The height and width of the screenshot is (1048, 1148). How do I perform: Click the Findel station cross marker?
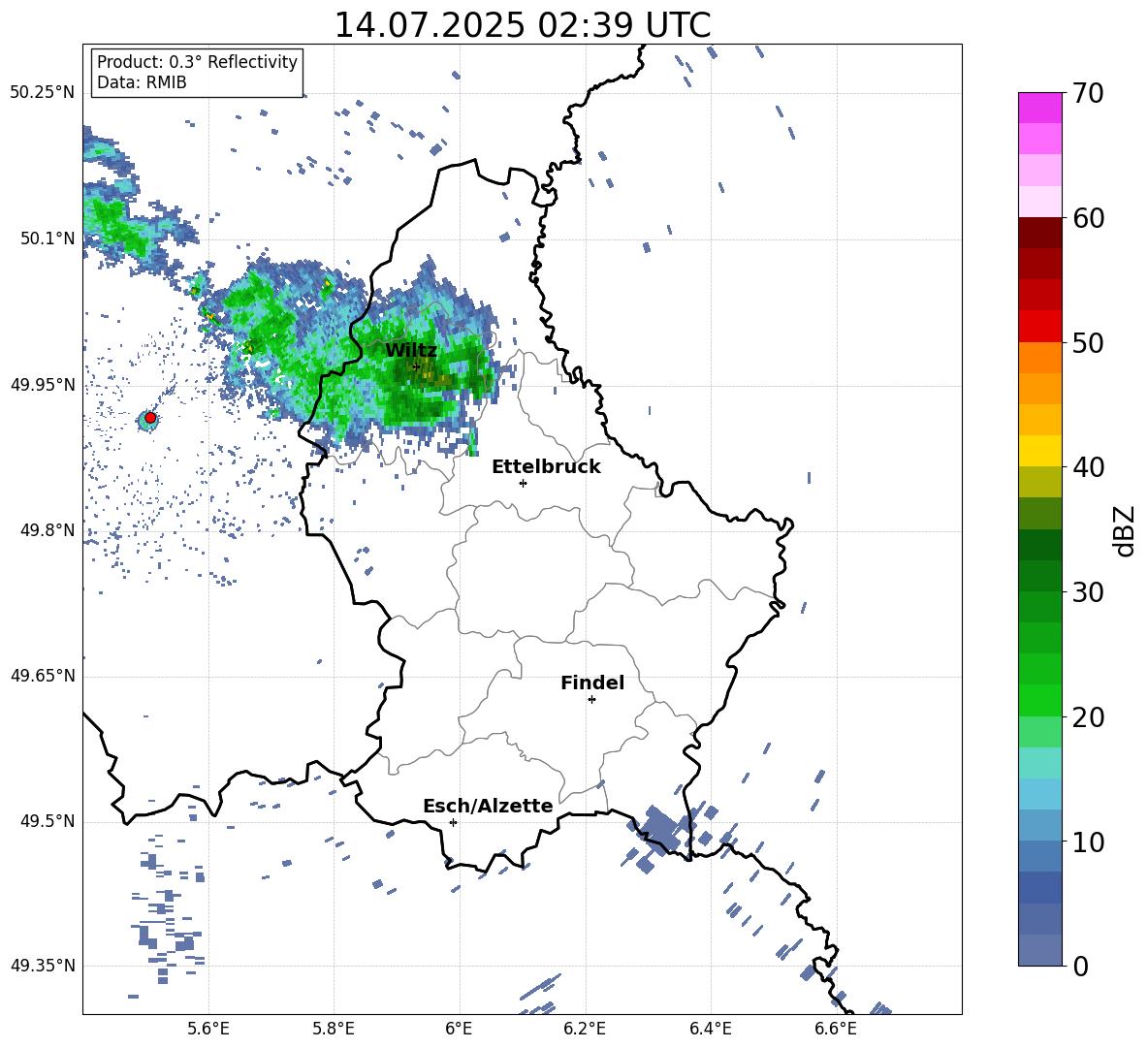tap(591, 699)
